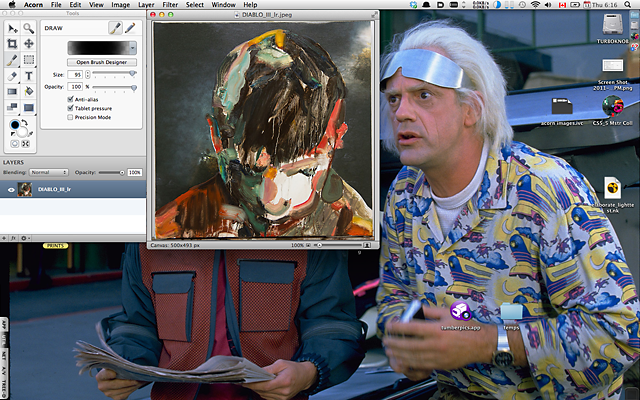Open layer gear actions dropdown

(x=24, y=238)
